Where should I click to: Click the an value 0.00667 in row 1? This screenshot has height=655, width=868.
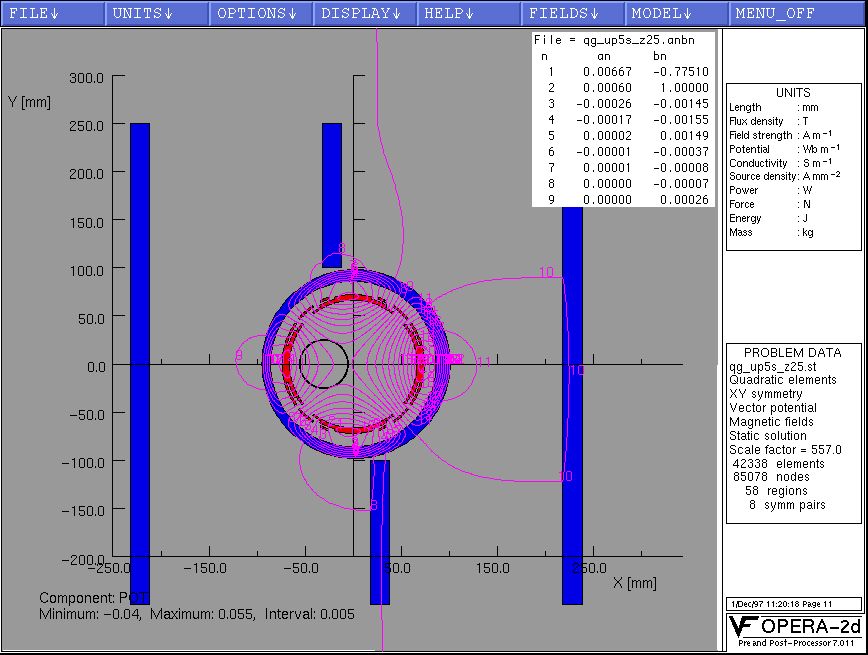607,71
